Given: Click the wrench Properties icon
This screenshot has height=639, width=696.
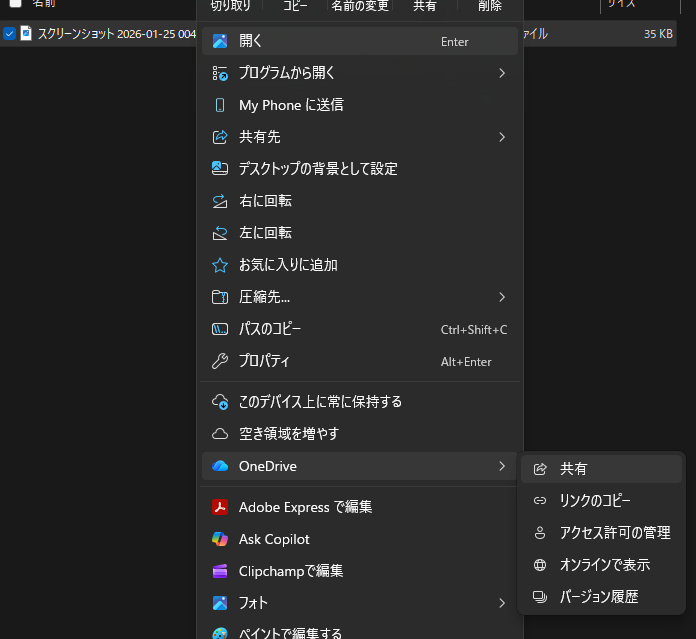Looking at the screenshot, I should [220, 361].
